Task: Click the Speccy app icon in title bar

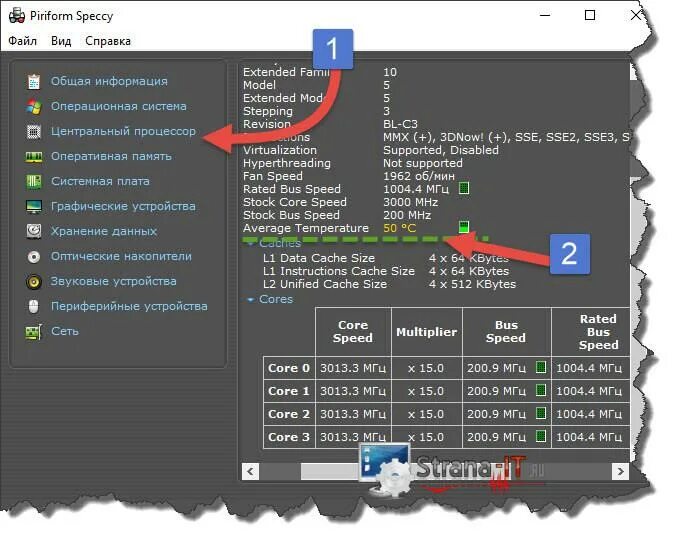Action: click(x=17, y=16)
